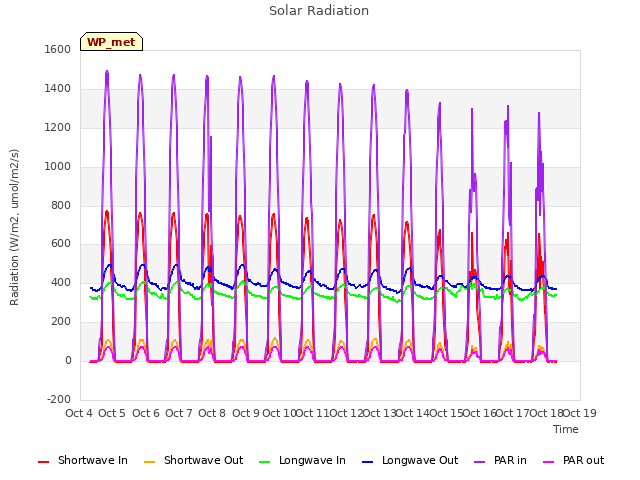Click the PAR in legend entry
The height and width of the screenshot is (480, 640).
tap(500, 460)
